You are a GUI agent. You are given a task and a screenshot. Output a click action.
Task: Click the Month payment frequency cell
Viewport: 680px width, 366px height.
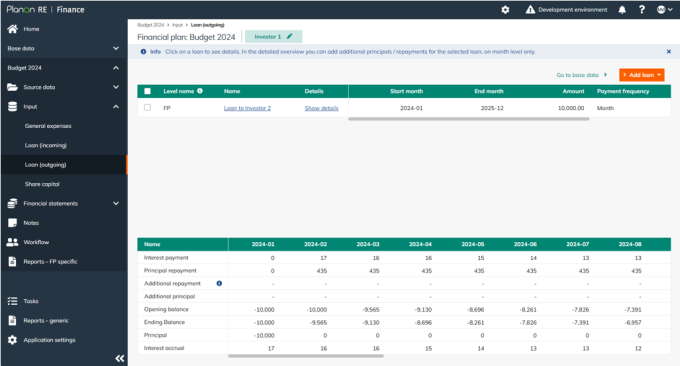tap(605, 108)
